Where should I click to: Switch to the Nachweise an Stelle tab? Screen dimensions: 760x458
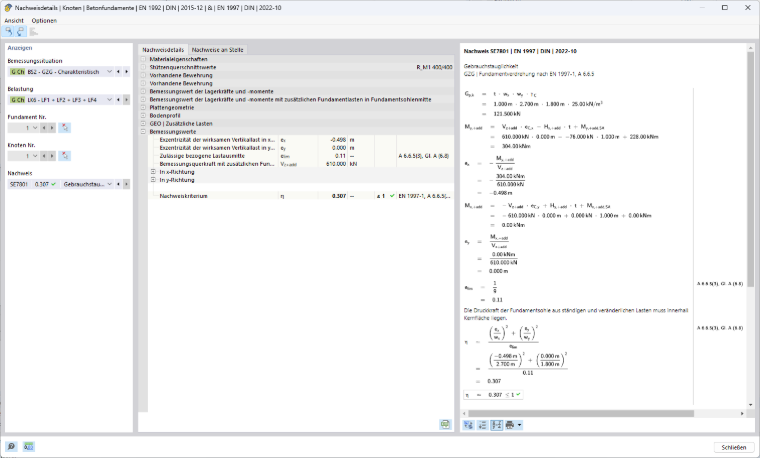tap(217, 50)
